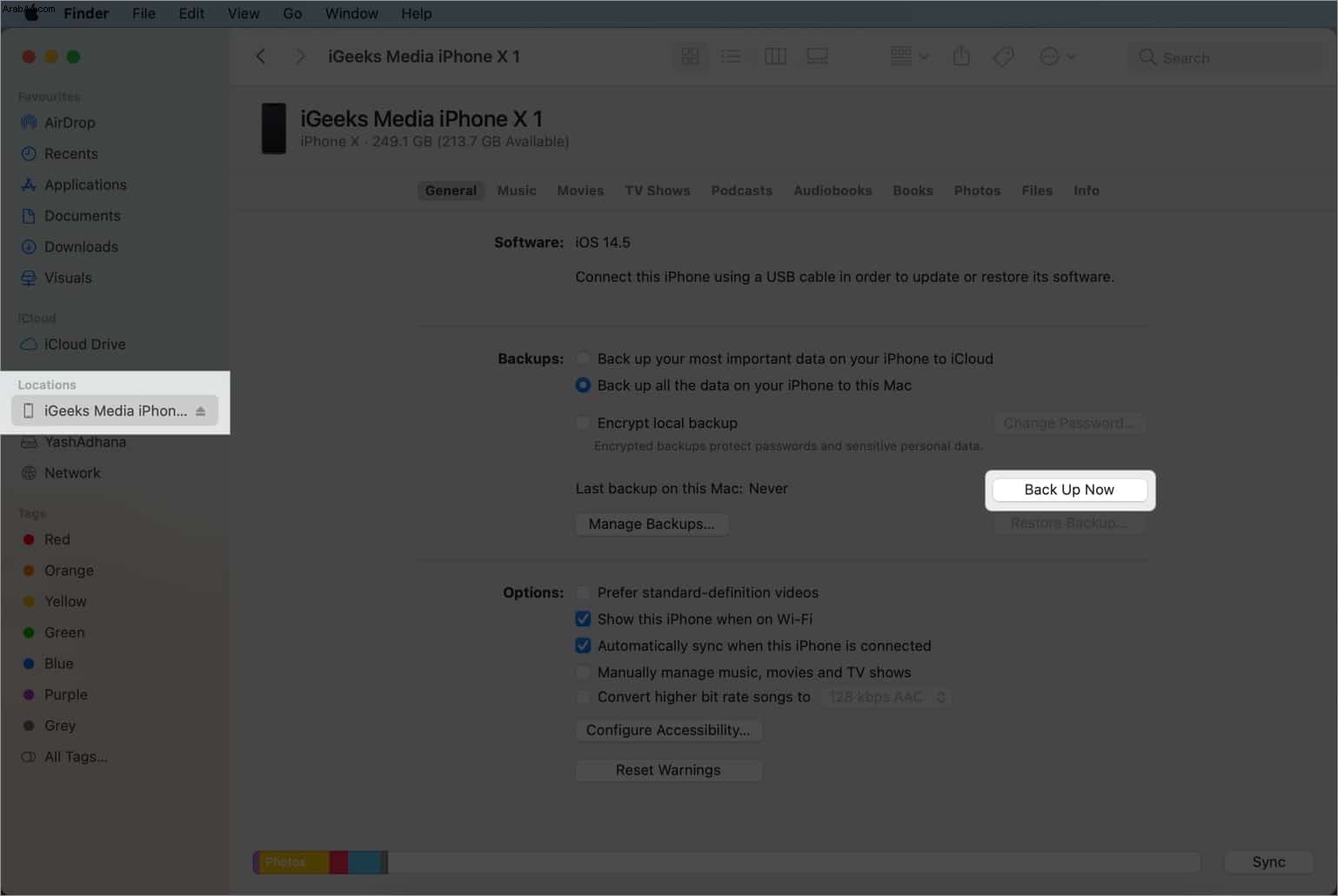
Task: Click the Back Up Now button
Action: click(x=1069, y=490)
